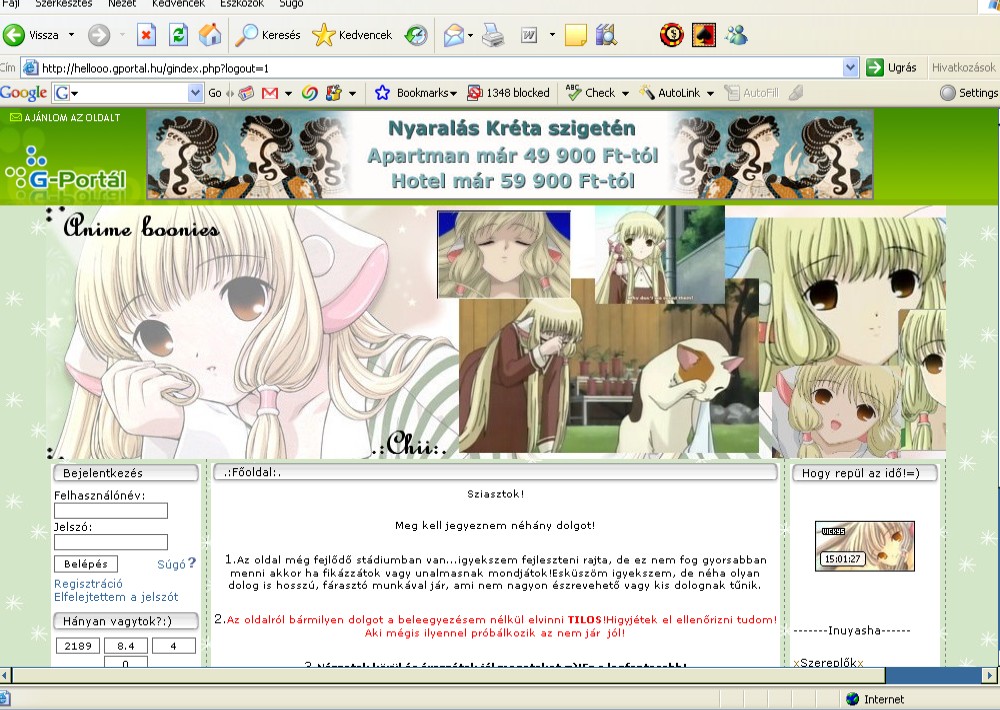This screenshot has width=1000, height=710.
Task: Expand the address bar URL dropdown
Action: [850, 68]
